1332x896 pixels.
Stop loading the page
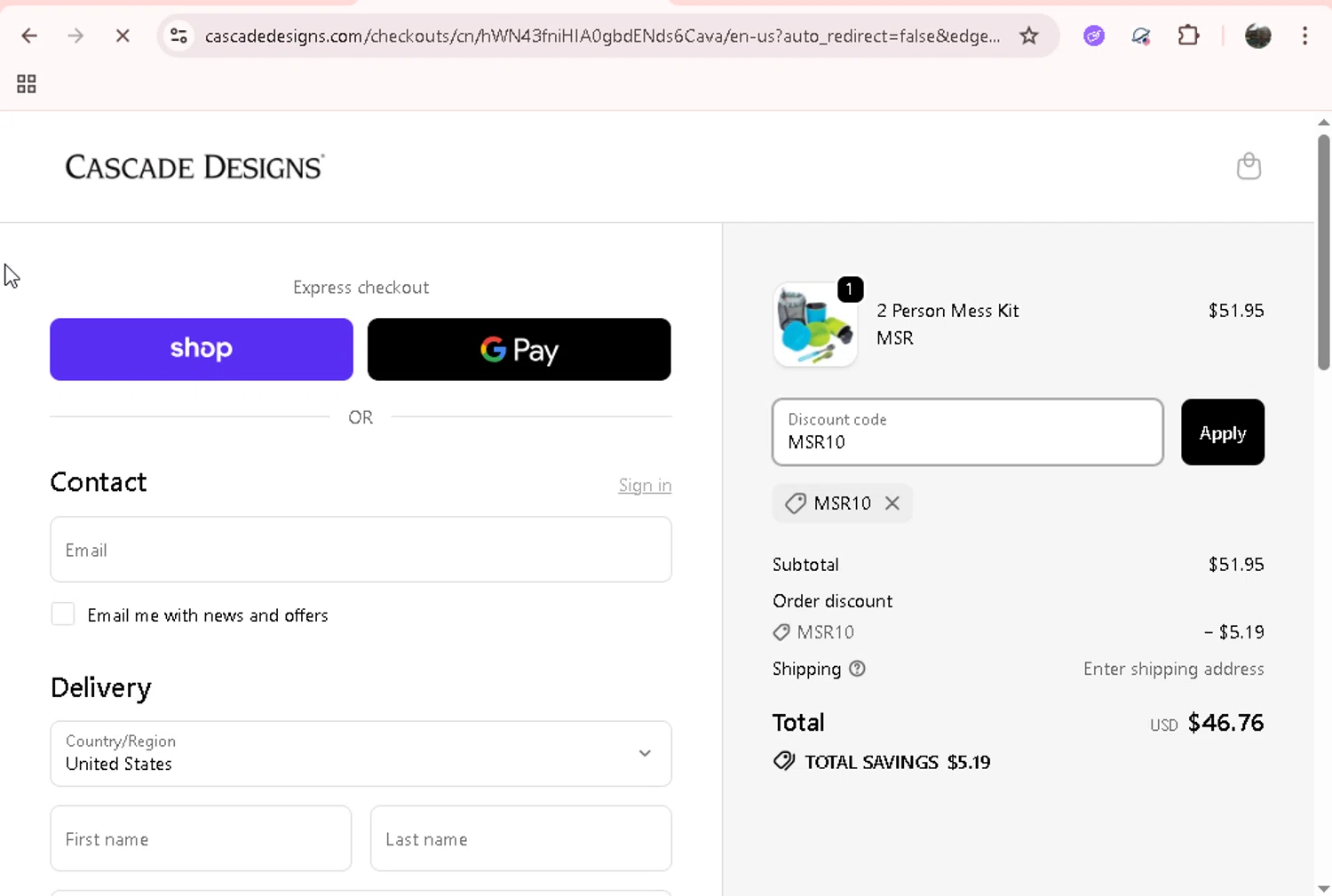click(x=123, y=36)
